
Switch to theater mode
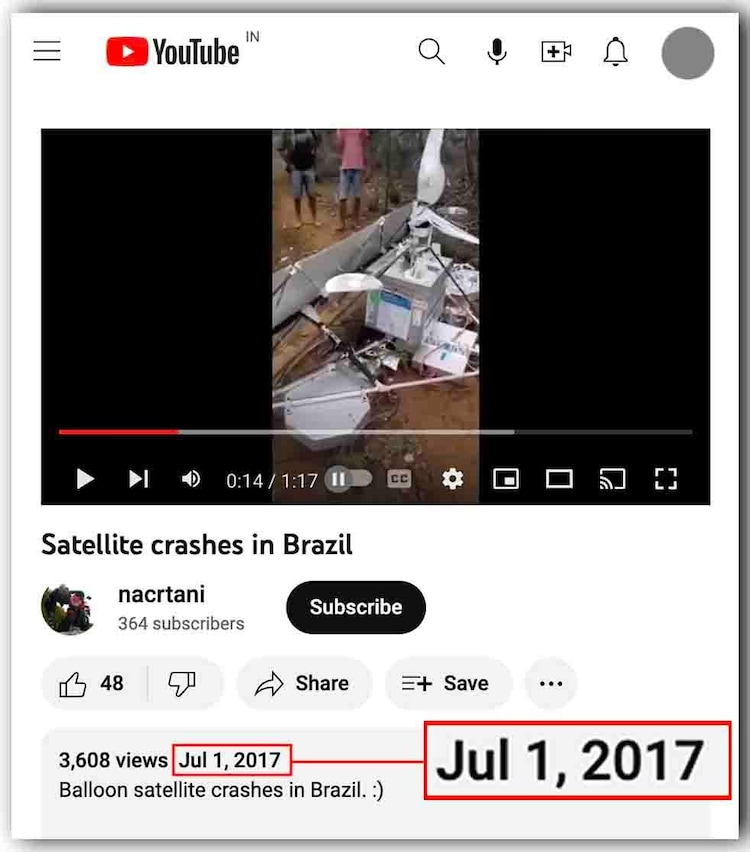(x=559, y=479)
